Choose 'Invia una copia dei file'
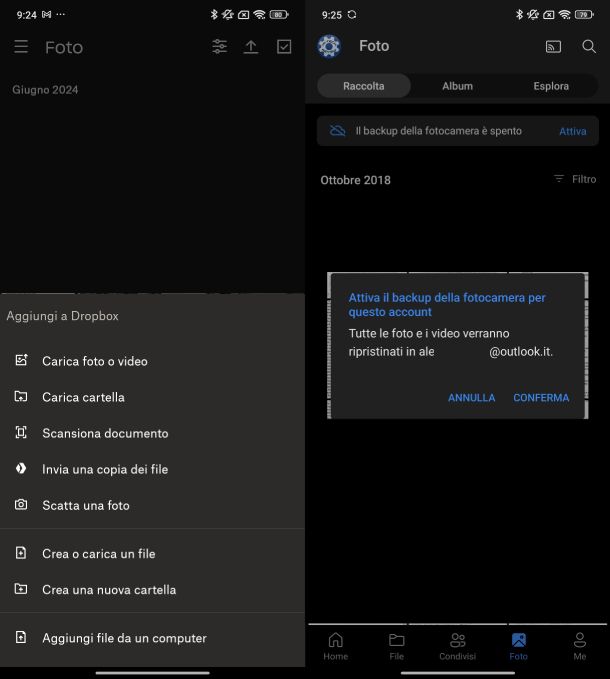This screenshot has width=610, height=679. (x=152, y=469)
